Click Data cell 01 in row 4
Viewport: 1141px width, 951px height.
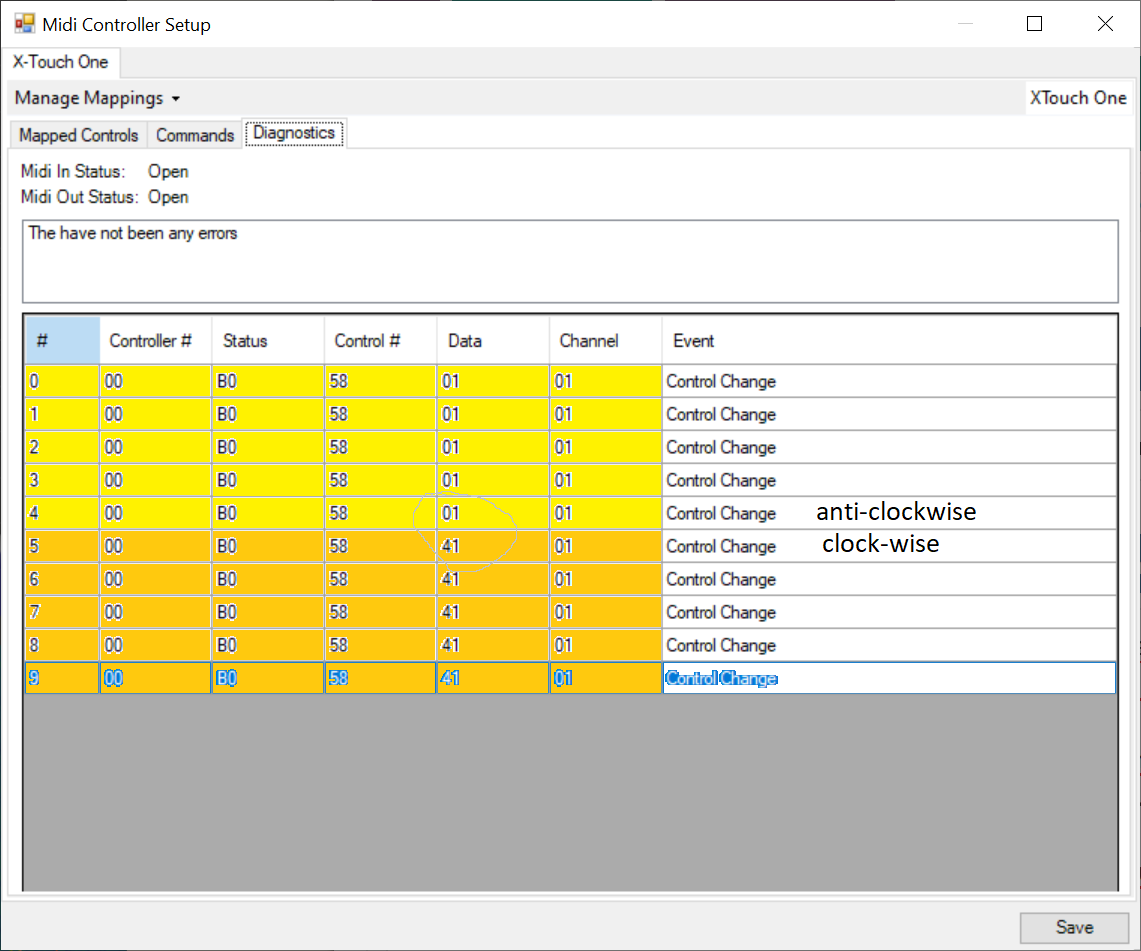pos(493,513)
